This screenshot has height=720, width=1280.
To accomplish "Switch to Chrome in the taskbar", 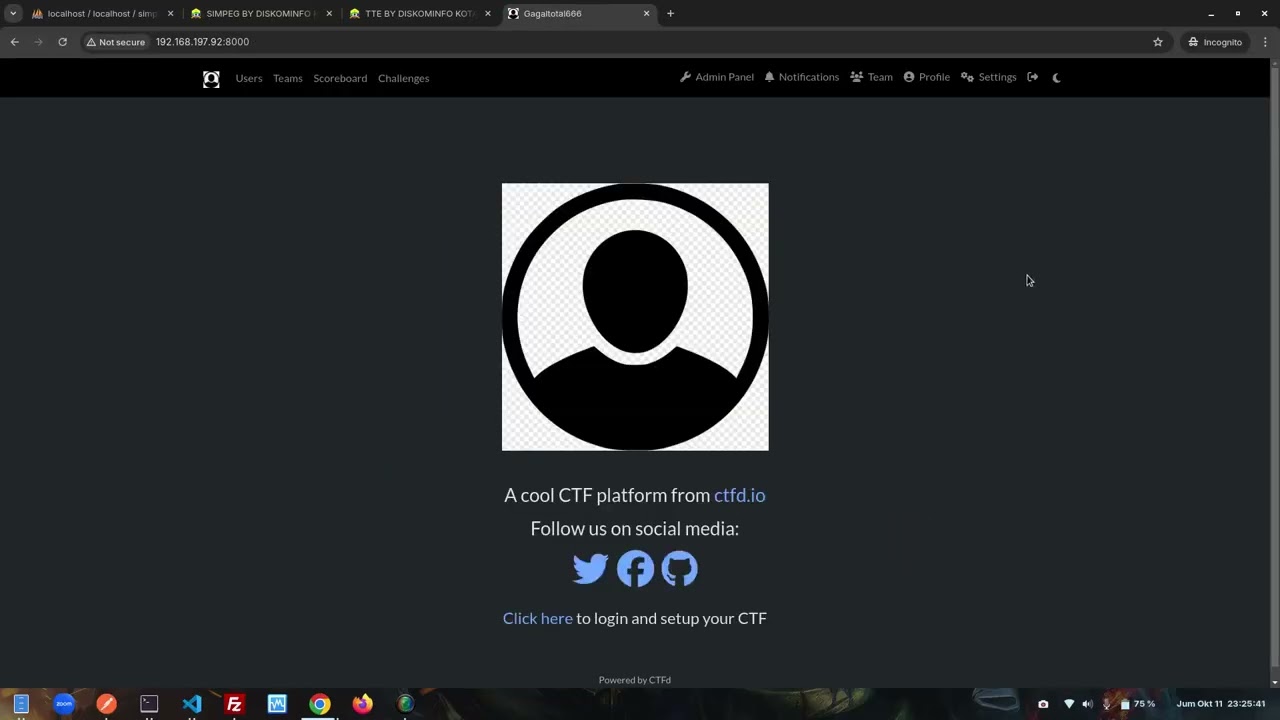I will click(319, 704).
